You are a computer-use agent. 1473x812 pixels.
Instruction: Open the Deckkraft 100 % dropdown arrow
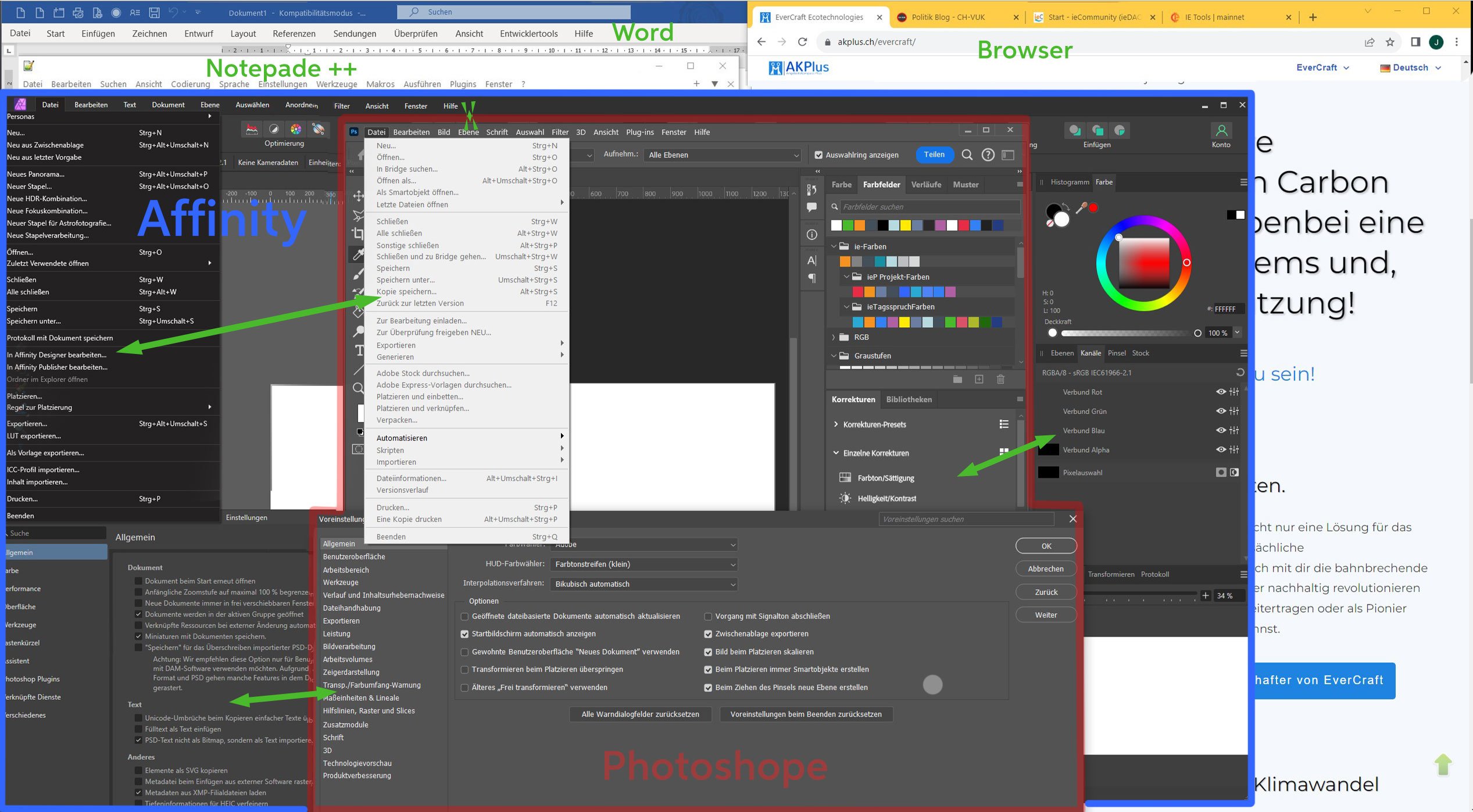pos(1238,332)
